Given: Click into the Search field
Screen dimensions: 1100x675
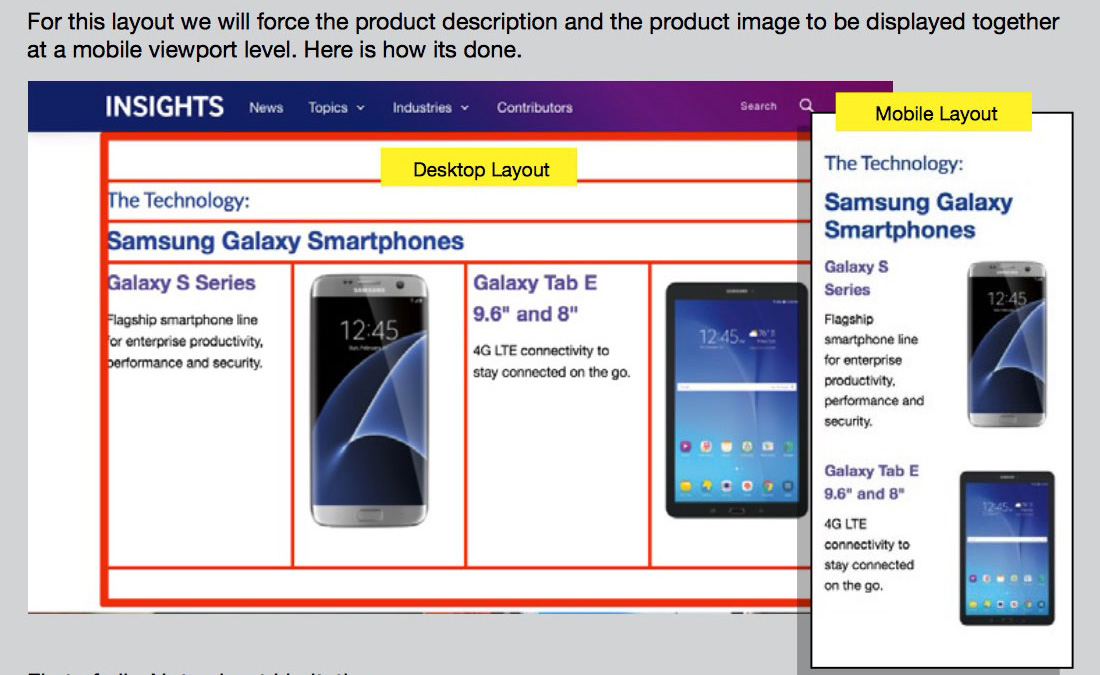Looking at the screenshot, I should click(x=758, y=106).
